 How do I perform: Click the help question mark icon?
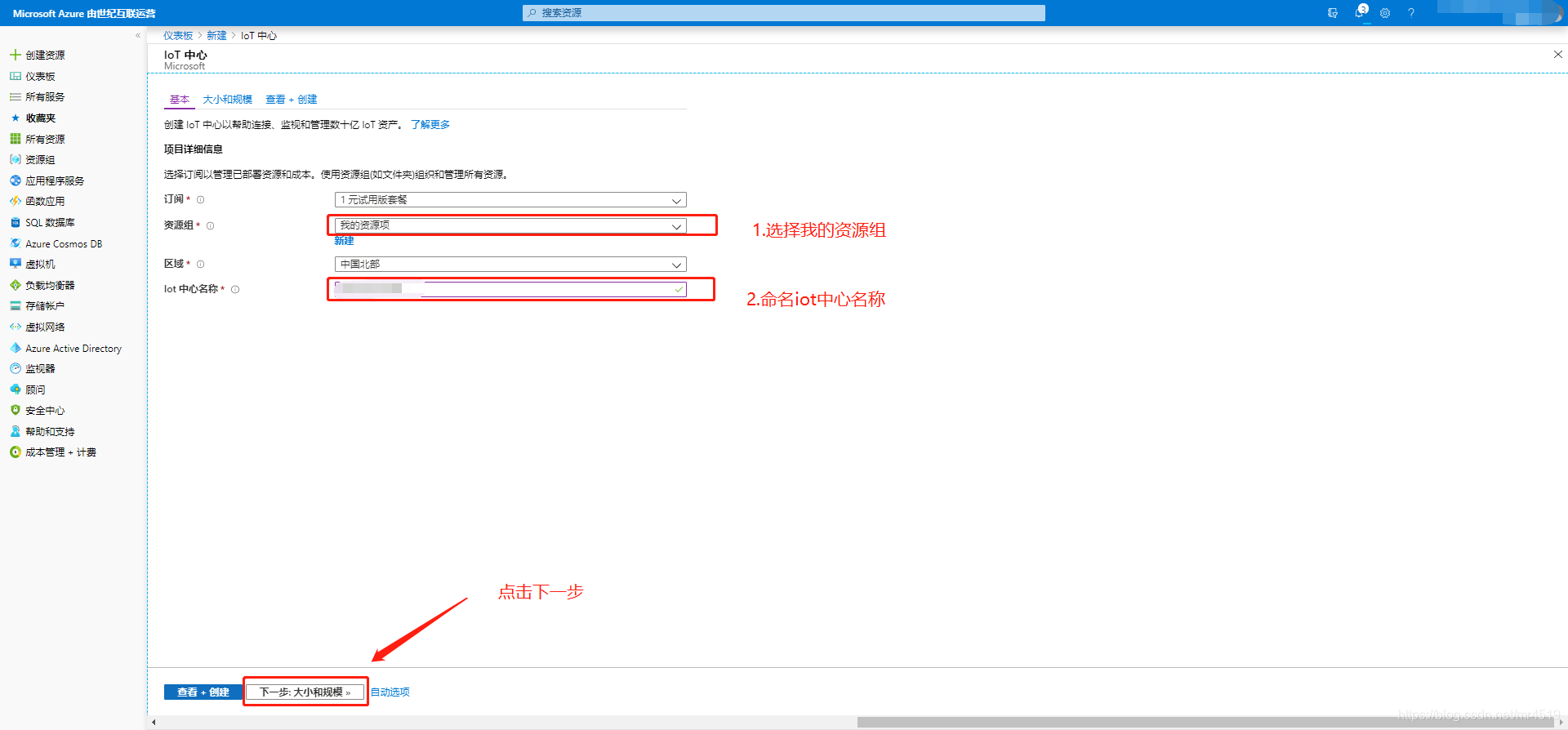click(x=1411, y=13)
